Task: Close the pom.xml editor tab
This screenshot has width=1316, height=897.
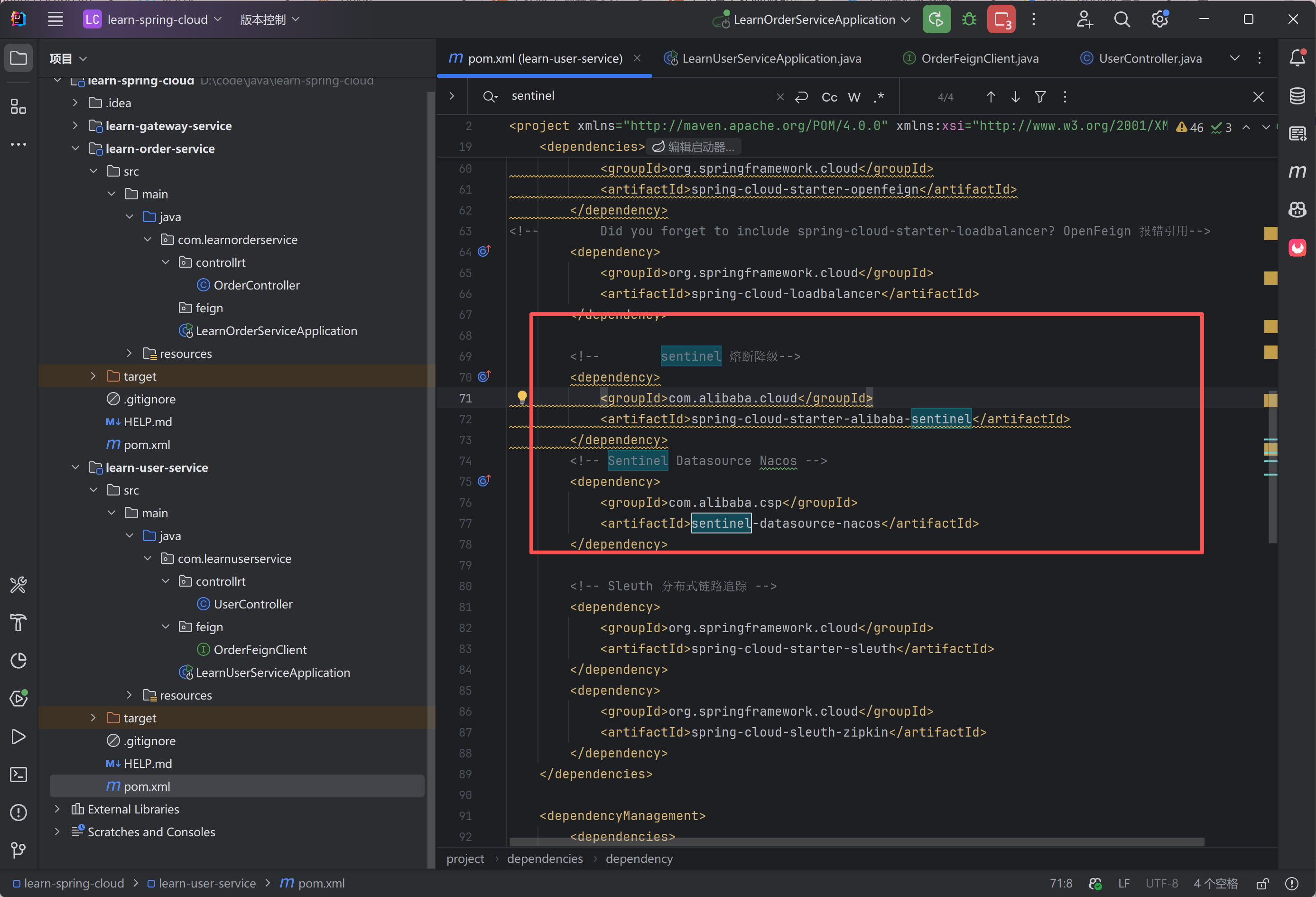Action: point(637,58)
